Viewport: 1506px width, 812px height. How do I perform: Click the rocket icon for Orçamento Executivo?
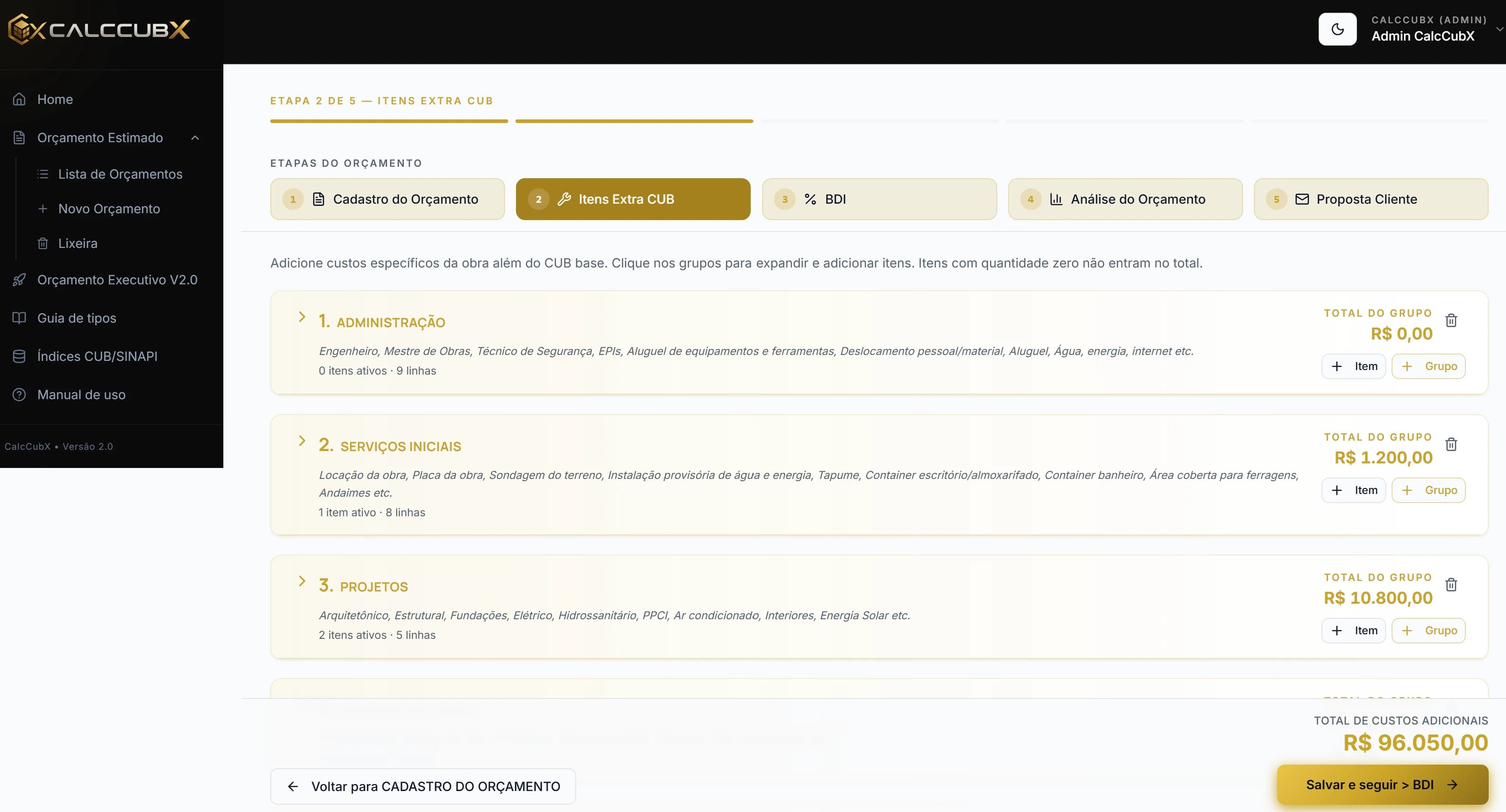pyautogui.click(x=19, y=280)
